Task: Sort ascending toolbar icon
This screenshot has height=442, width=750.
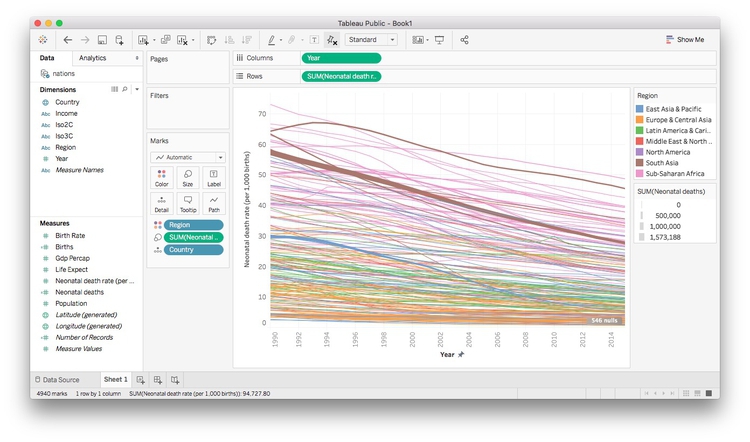Action: click(230, 40)
